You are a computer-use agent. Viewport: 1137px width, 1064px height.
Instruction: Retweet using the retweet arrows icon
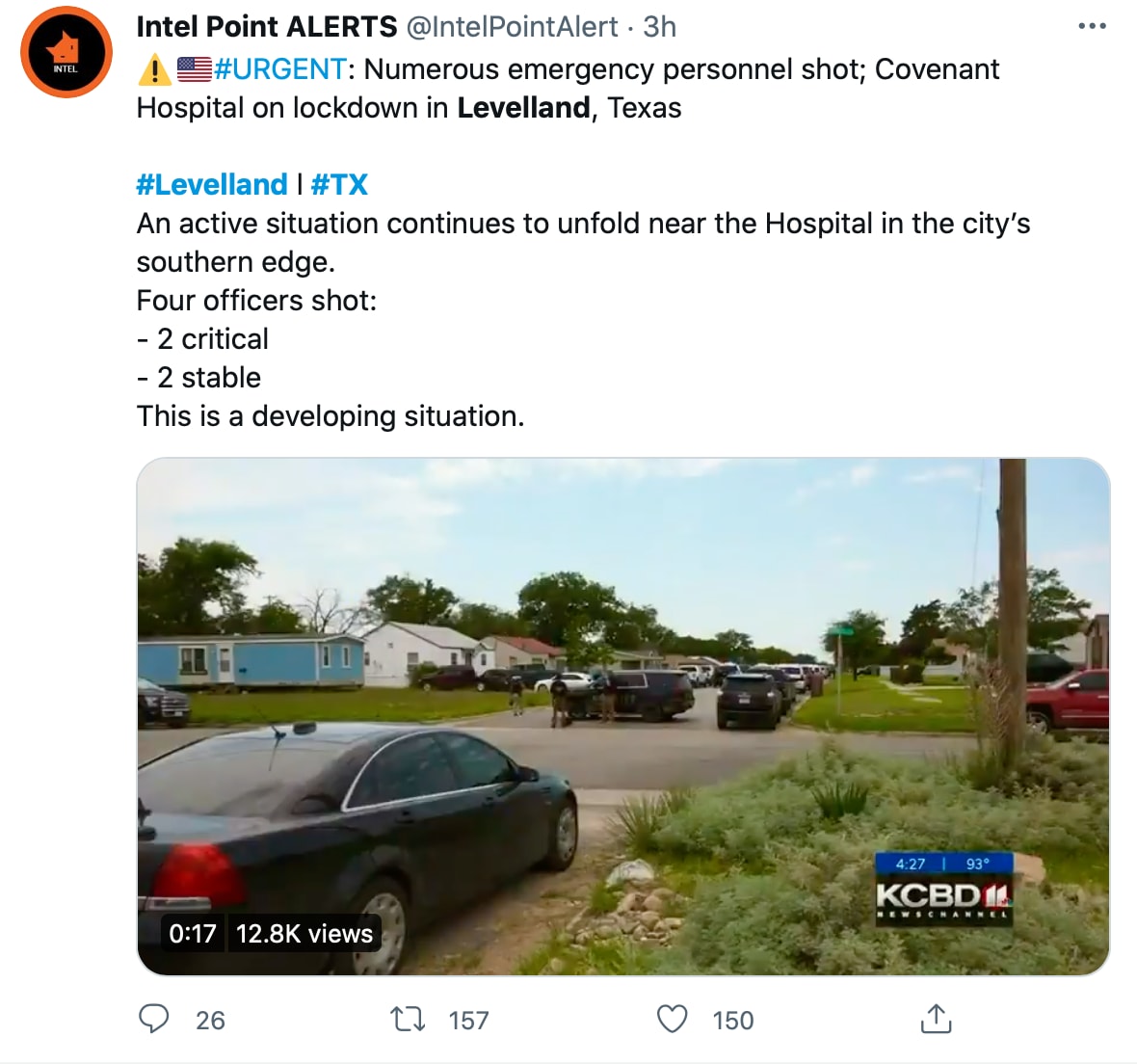(x=408, y=1019)
